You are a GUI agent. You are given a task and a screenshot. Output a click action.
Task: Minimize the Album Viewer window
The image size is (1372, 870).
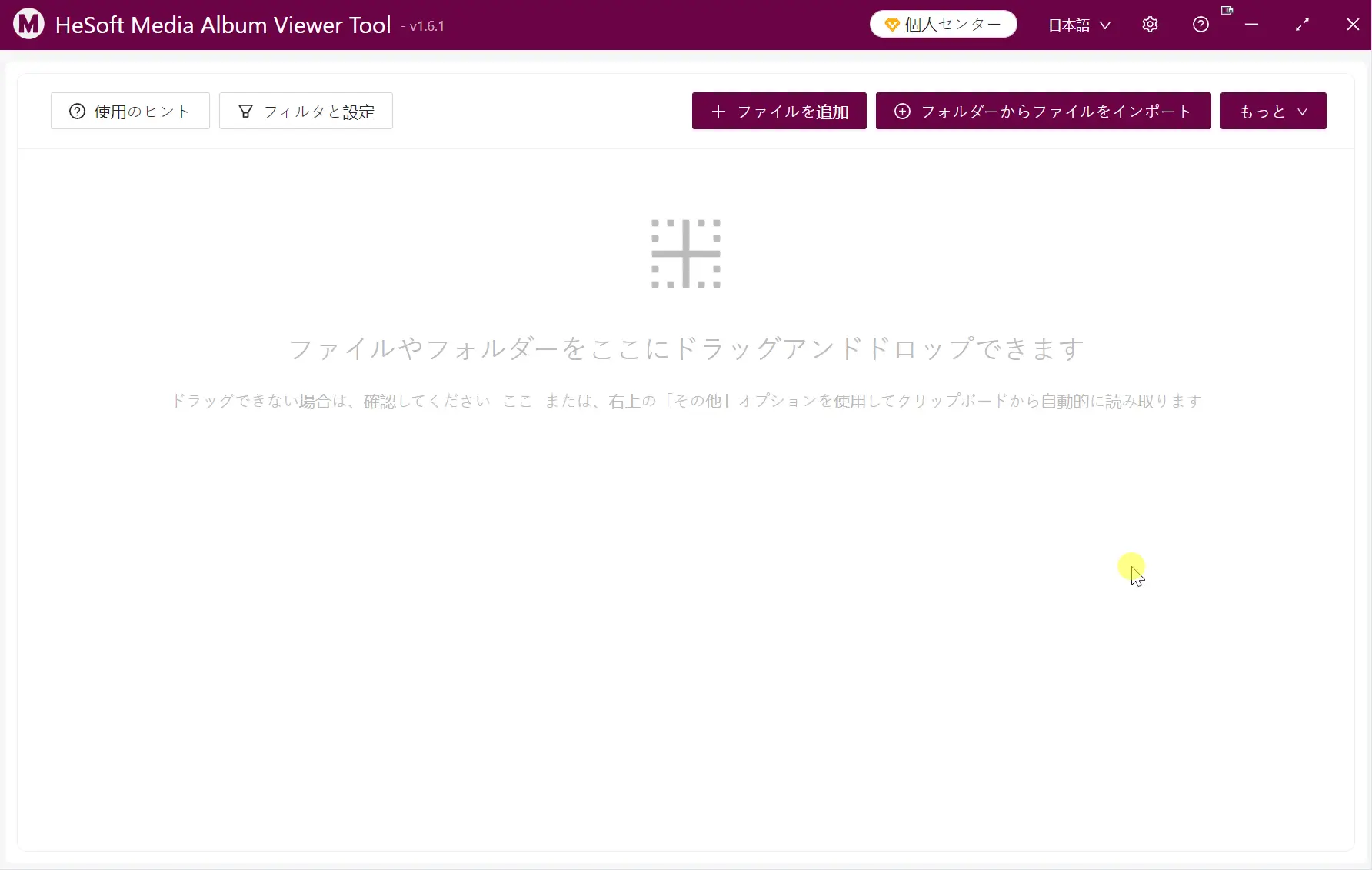[x=1251, y=25]
